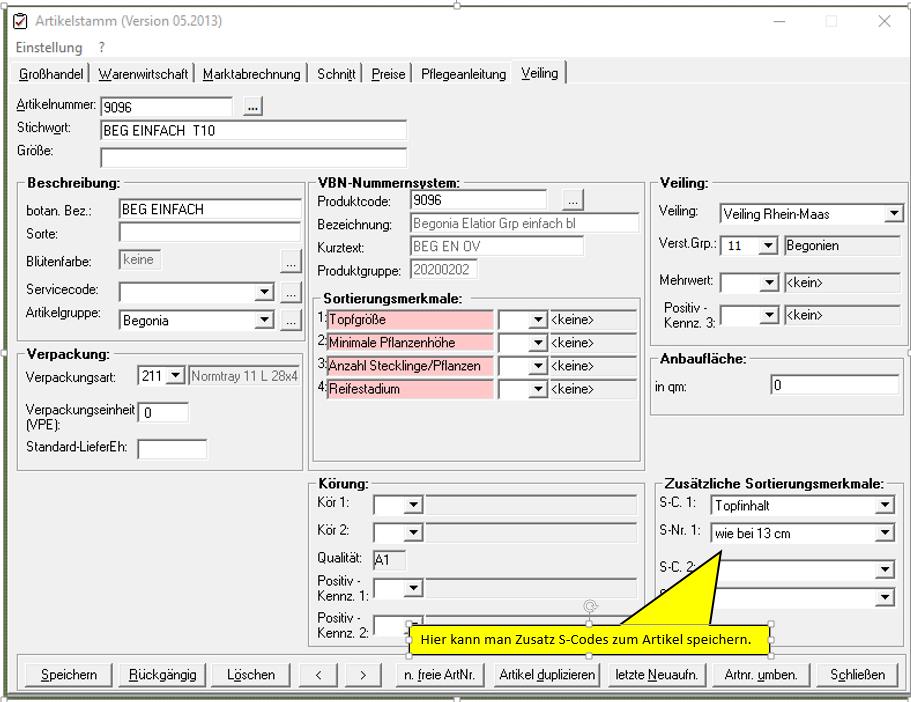Expand the Verpackungsart 211 dropdown

click(175, 376)
